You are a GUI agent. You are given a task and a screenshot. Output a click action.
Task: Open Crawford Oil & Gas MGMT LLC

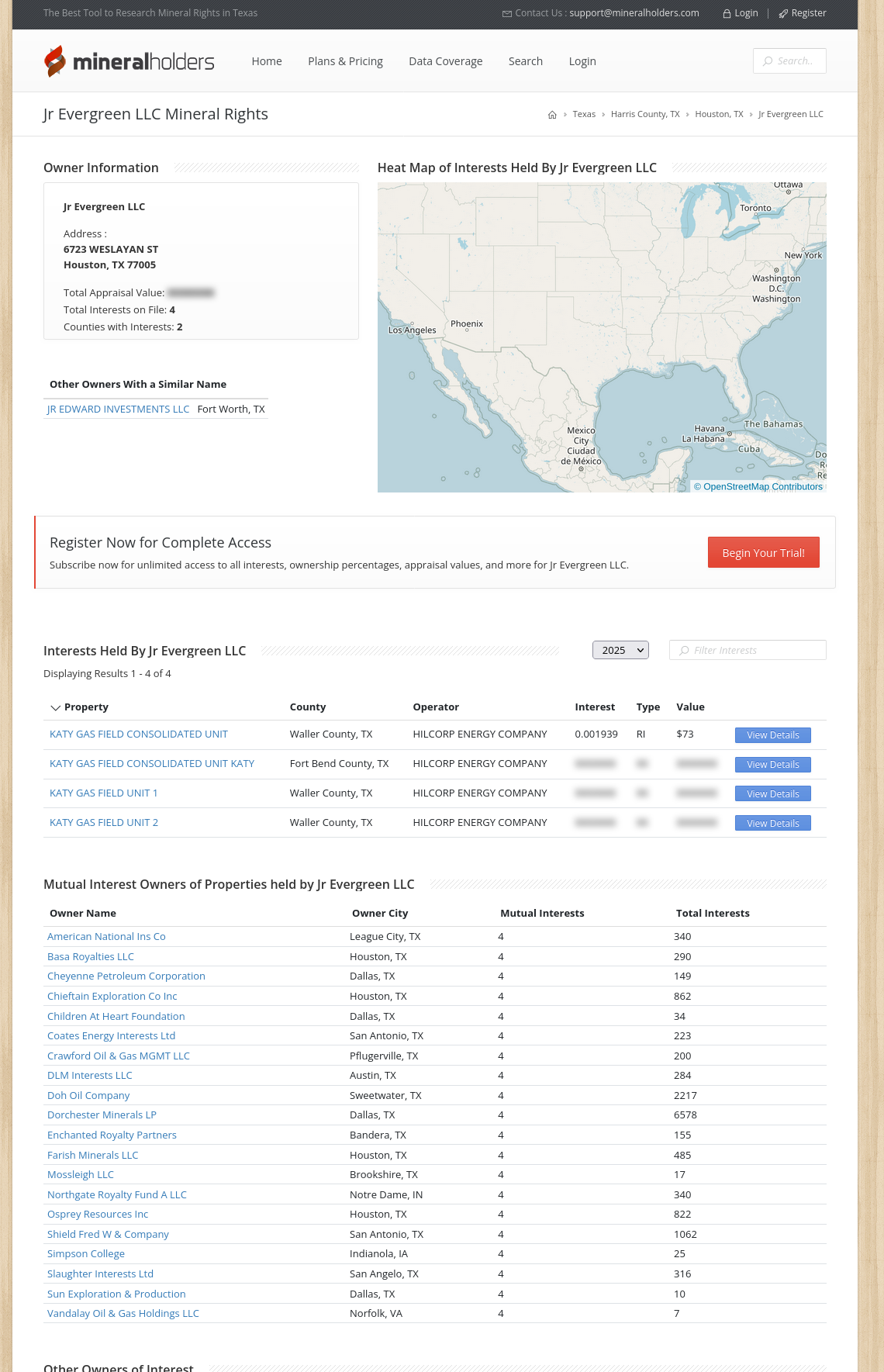119,1056
